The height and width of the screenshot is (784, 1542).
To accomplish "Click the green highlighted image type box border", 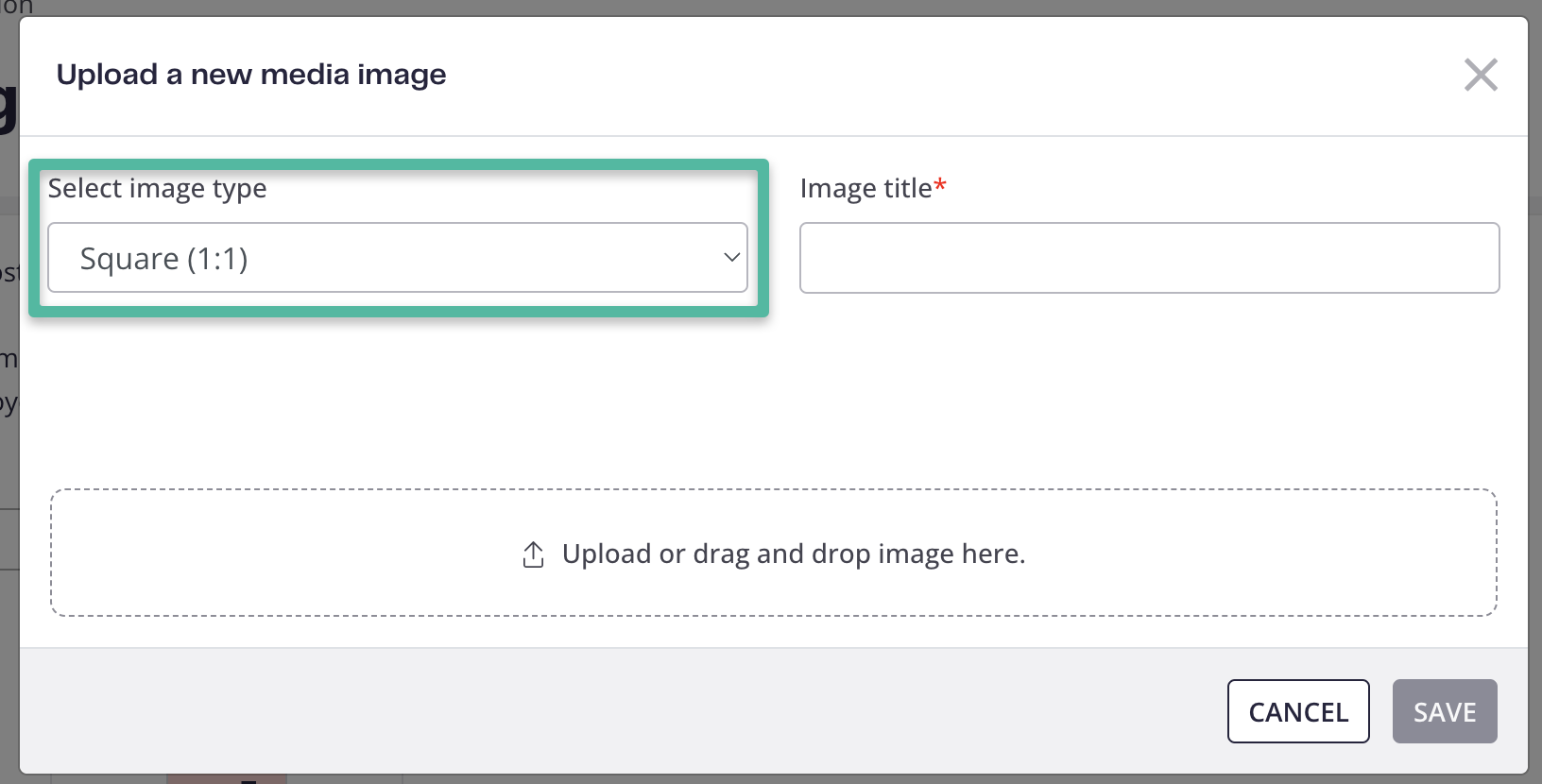I will pos(399,164).
